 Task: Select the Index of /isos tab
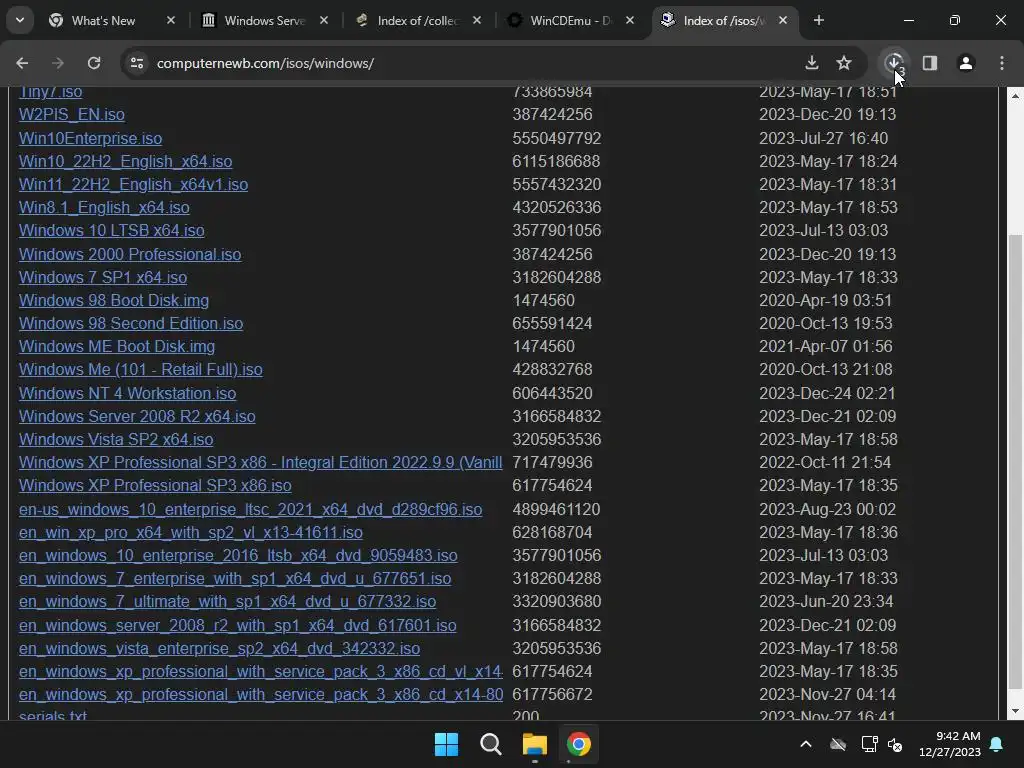point(724,20)
